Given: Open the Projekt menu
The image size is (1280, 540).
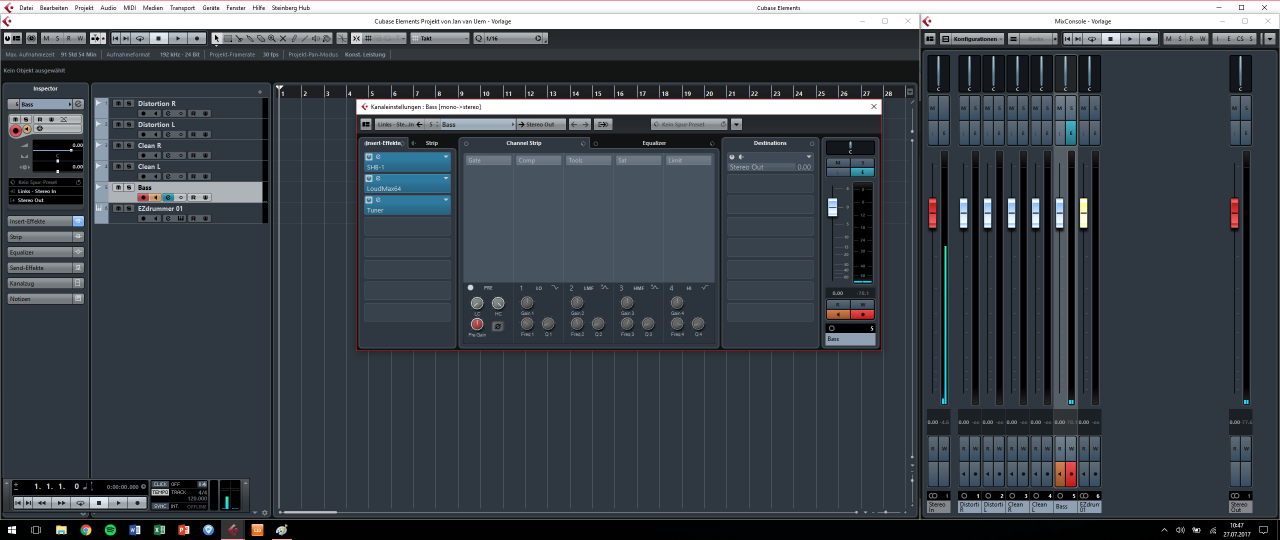Looking at the screenshot, I should [84, 7].
